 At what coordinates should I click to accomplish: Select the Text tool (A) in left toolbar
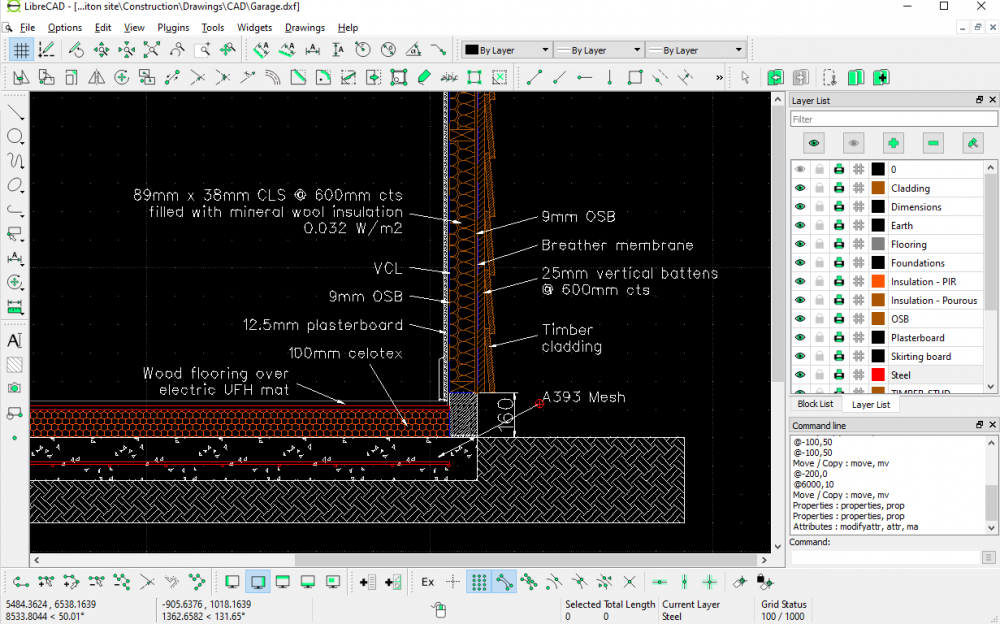click(15, 341)
